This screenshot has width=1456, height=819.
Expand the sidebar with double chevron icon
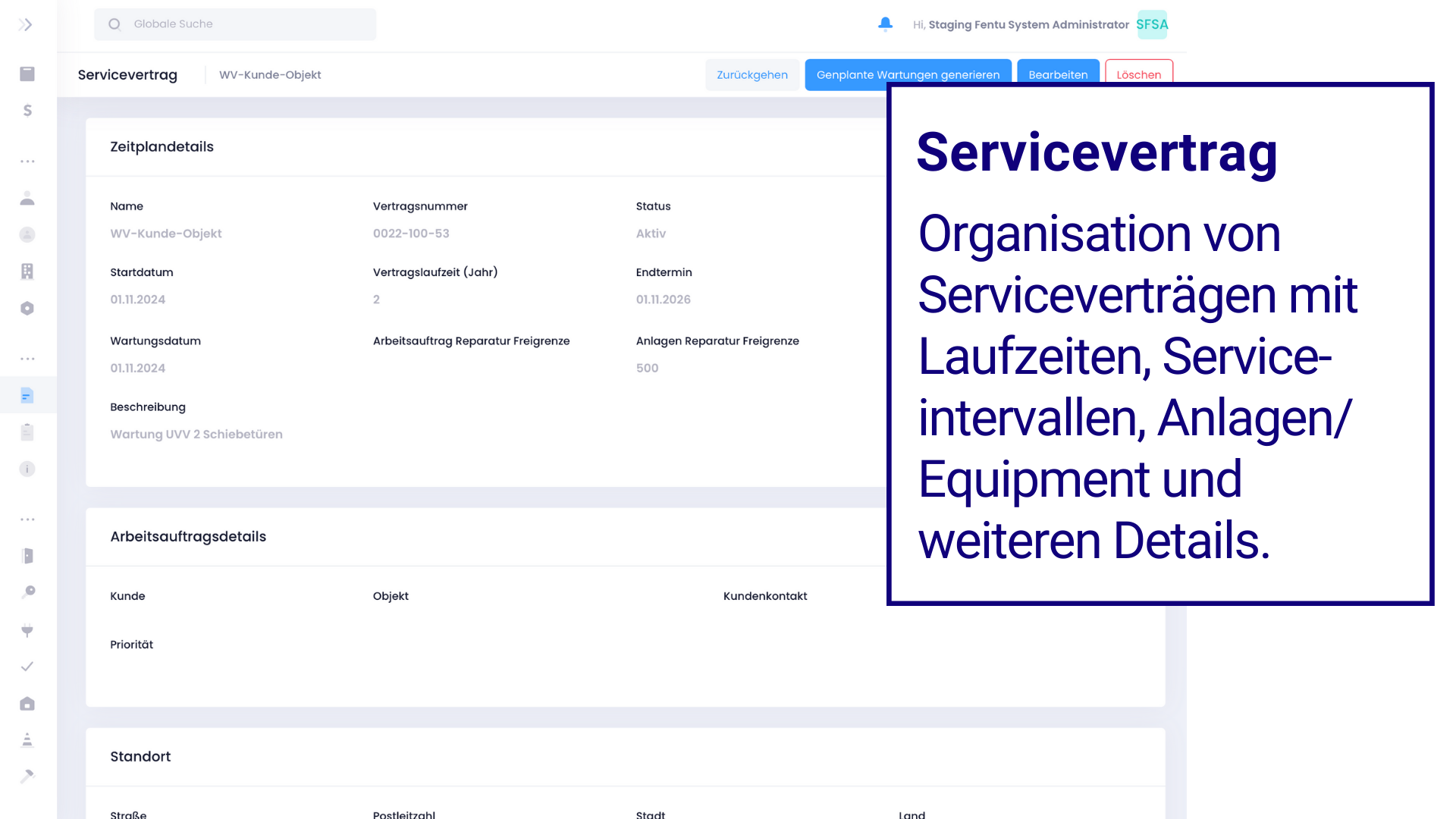point(26,25)
